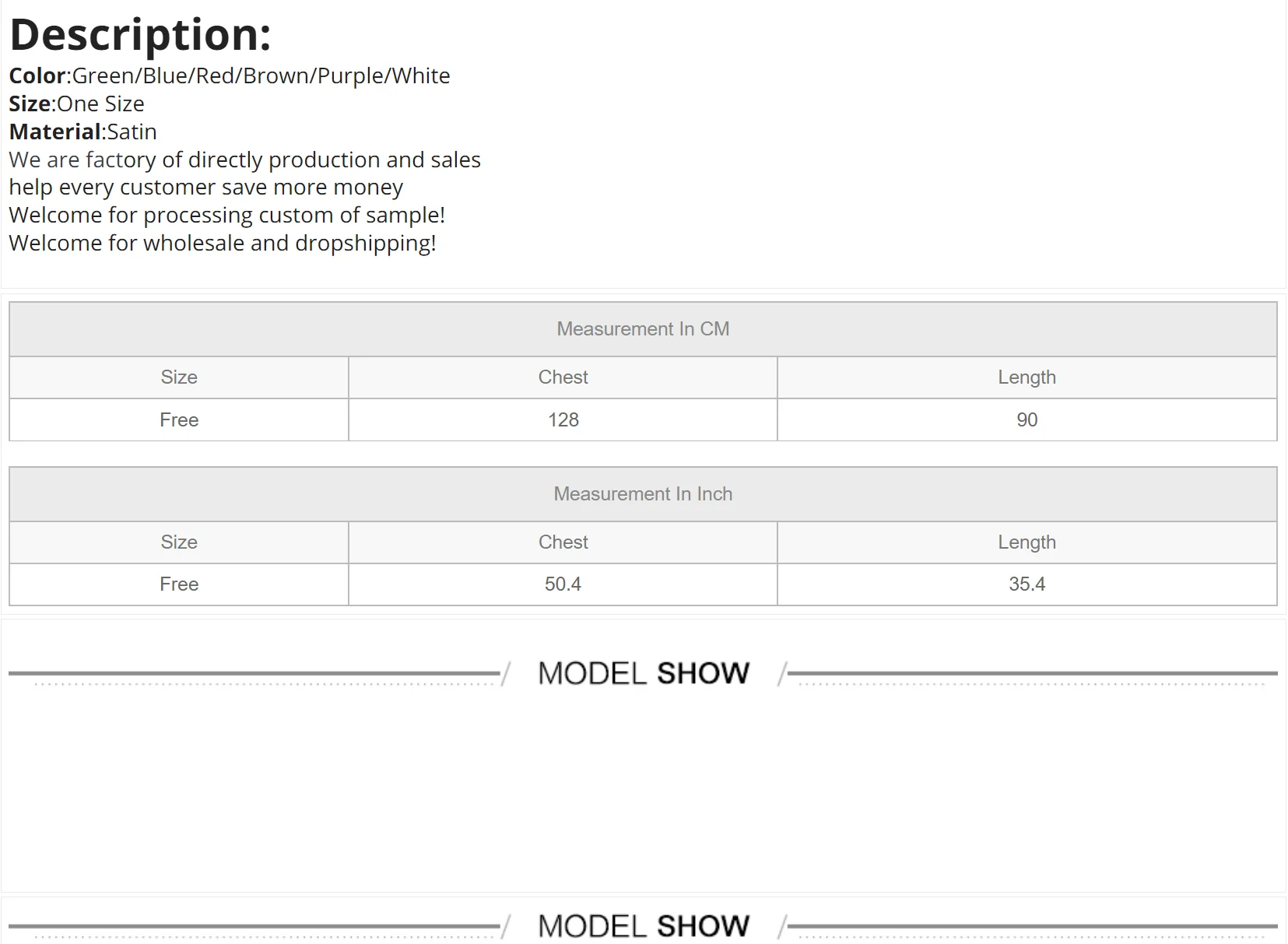Click the wholesale and dropshipping sentence
The width and height of the screenshot is (1288, 944).
pyautogui.click(x=223, y=243)
